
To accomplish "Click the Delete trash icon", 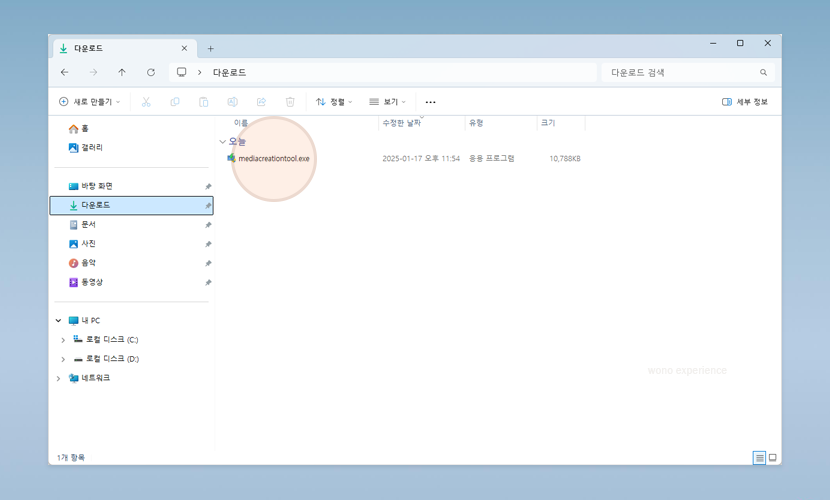I will [x=290, y=102].
